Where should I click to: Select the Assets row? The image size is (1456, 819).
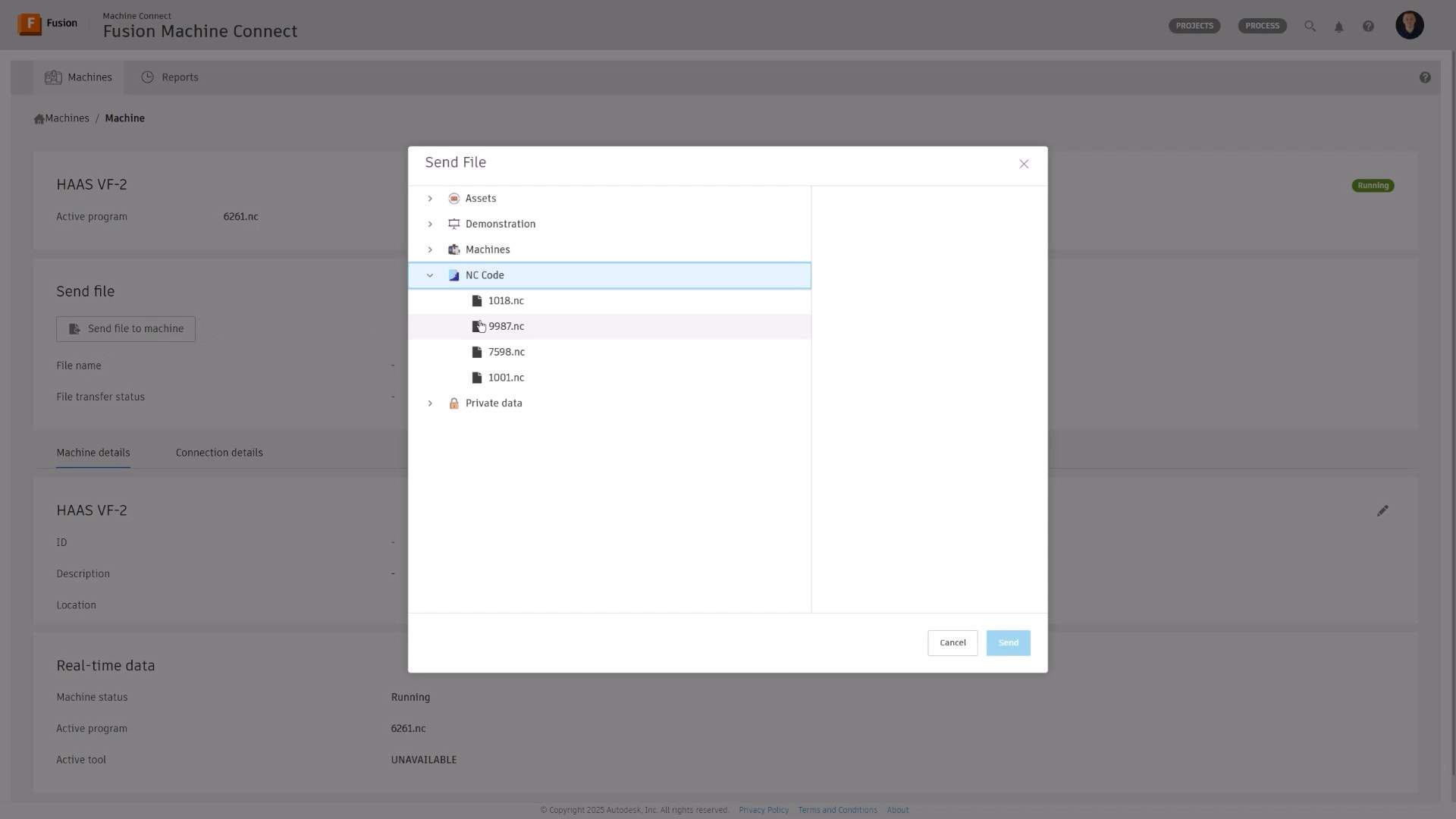pos(610,199)
